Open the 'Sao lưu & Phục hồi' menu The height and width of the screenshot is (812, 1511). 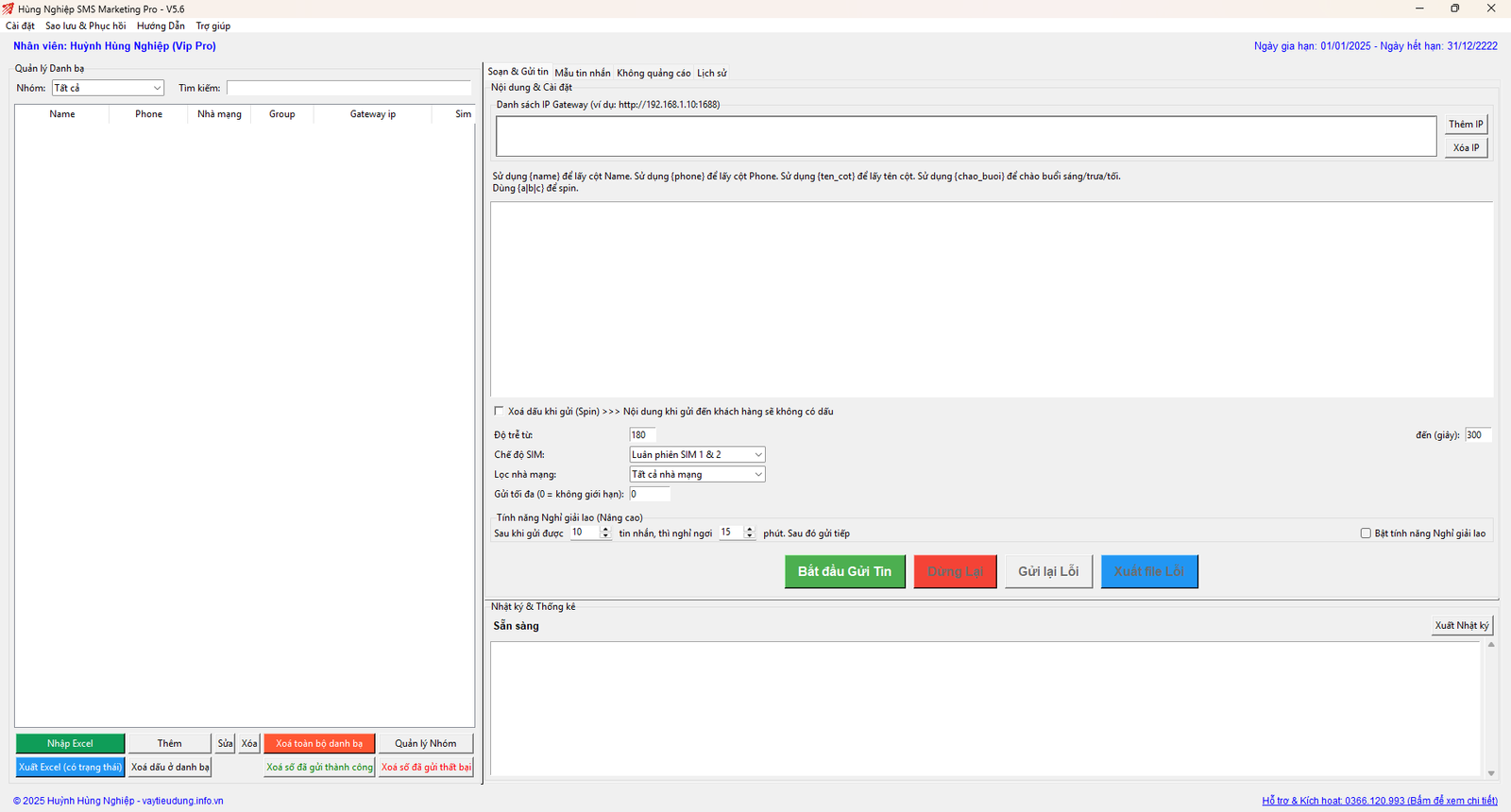click(x=85, y=25)
